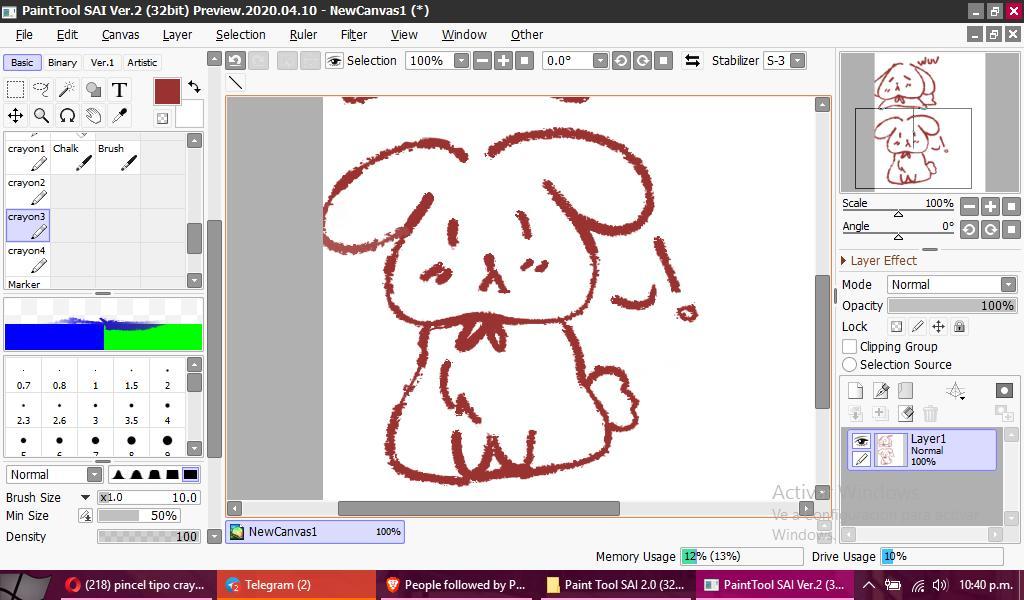
Task: Open the Brush Size arrow menu
Action: point(85,497)
